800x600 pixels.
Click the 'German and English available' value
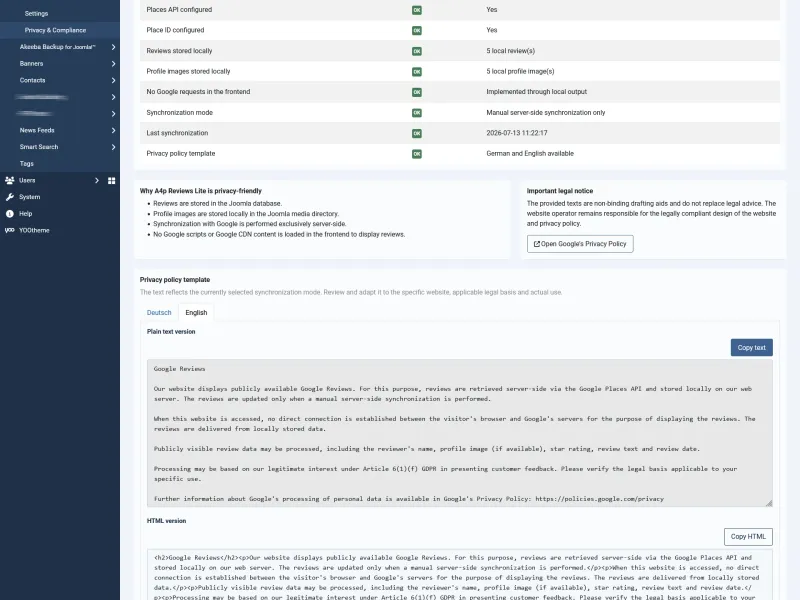coord(530,154)
